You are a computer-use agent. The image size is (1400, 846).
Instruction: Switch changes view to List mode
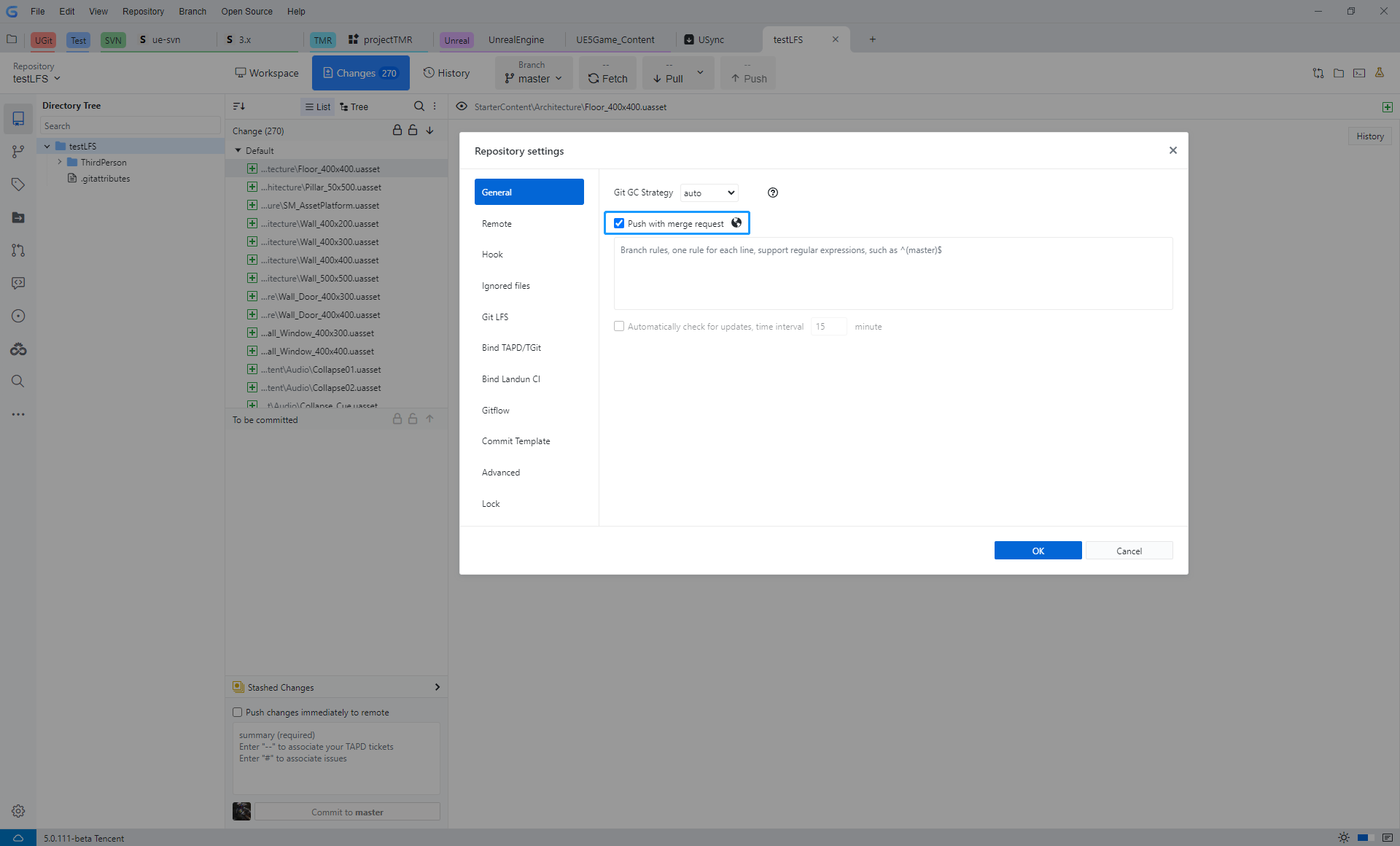(318, 106)
